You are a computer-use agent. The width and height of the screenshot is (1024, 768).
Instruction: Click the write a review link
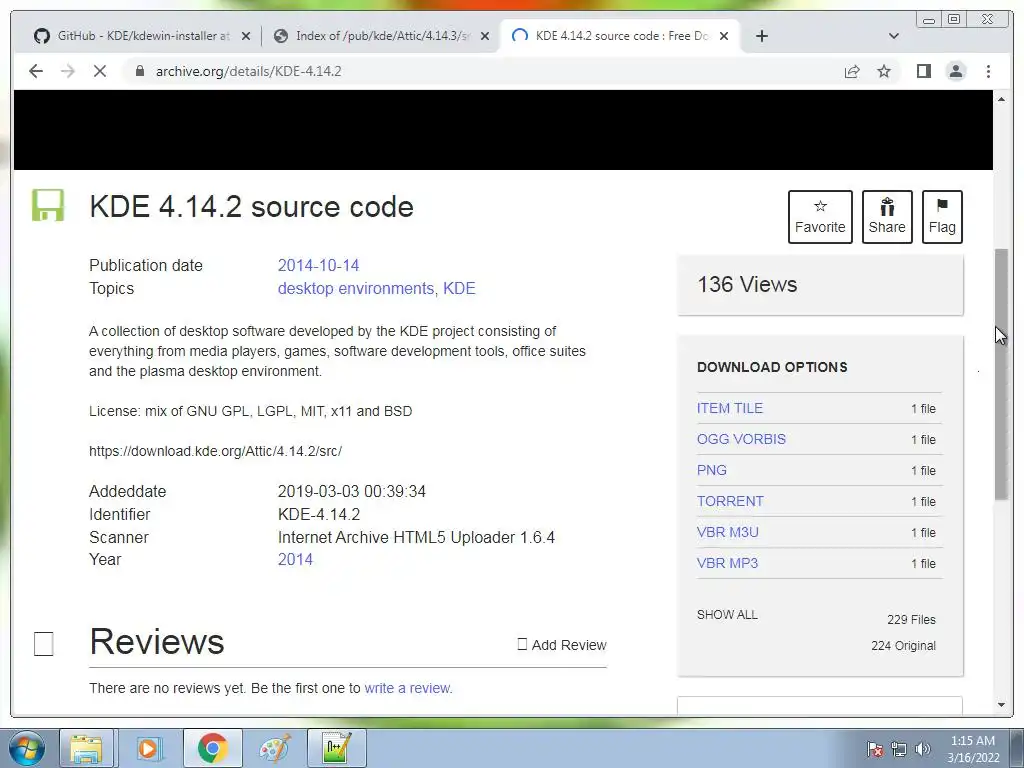[407, 688]
